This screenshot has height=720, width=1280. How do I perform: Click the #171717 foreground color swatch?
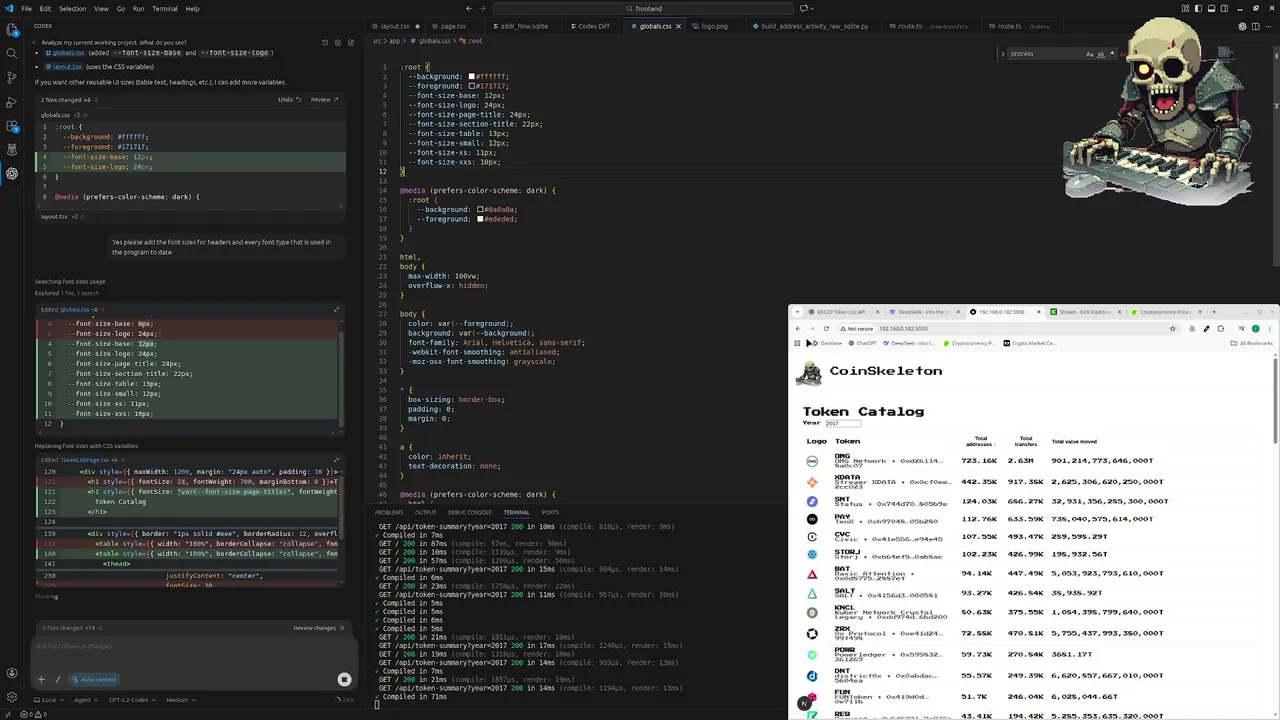coord(471,86)
